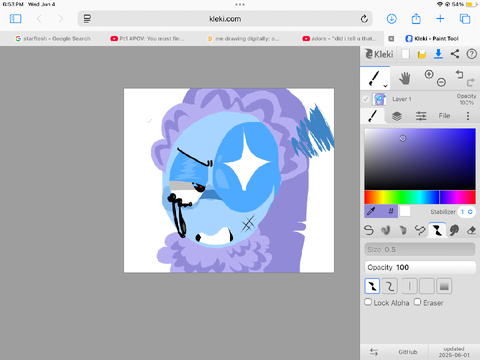The image size is (480, 360).
Task: Click the blue Save image download icon
Action: (x=438, y=54)
